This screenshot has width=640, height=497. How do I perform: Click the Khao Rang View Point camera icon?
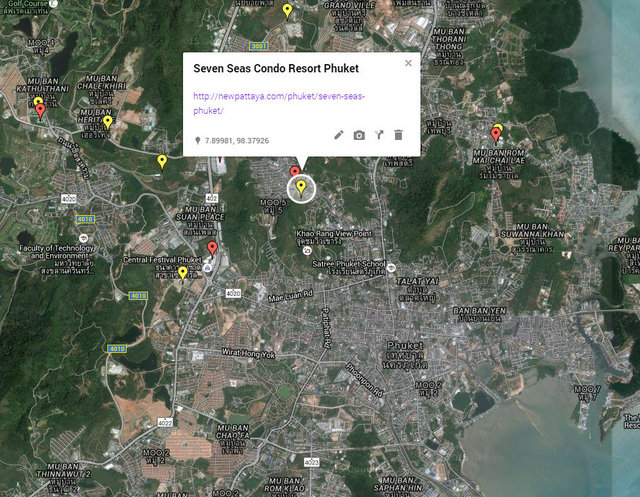pos(307,251)
